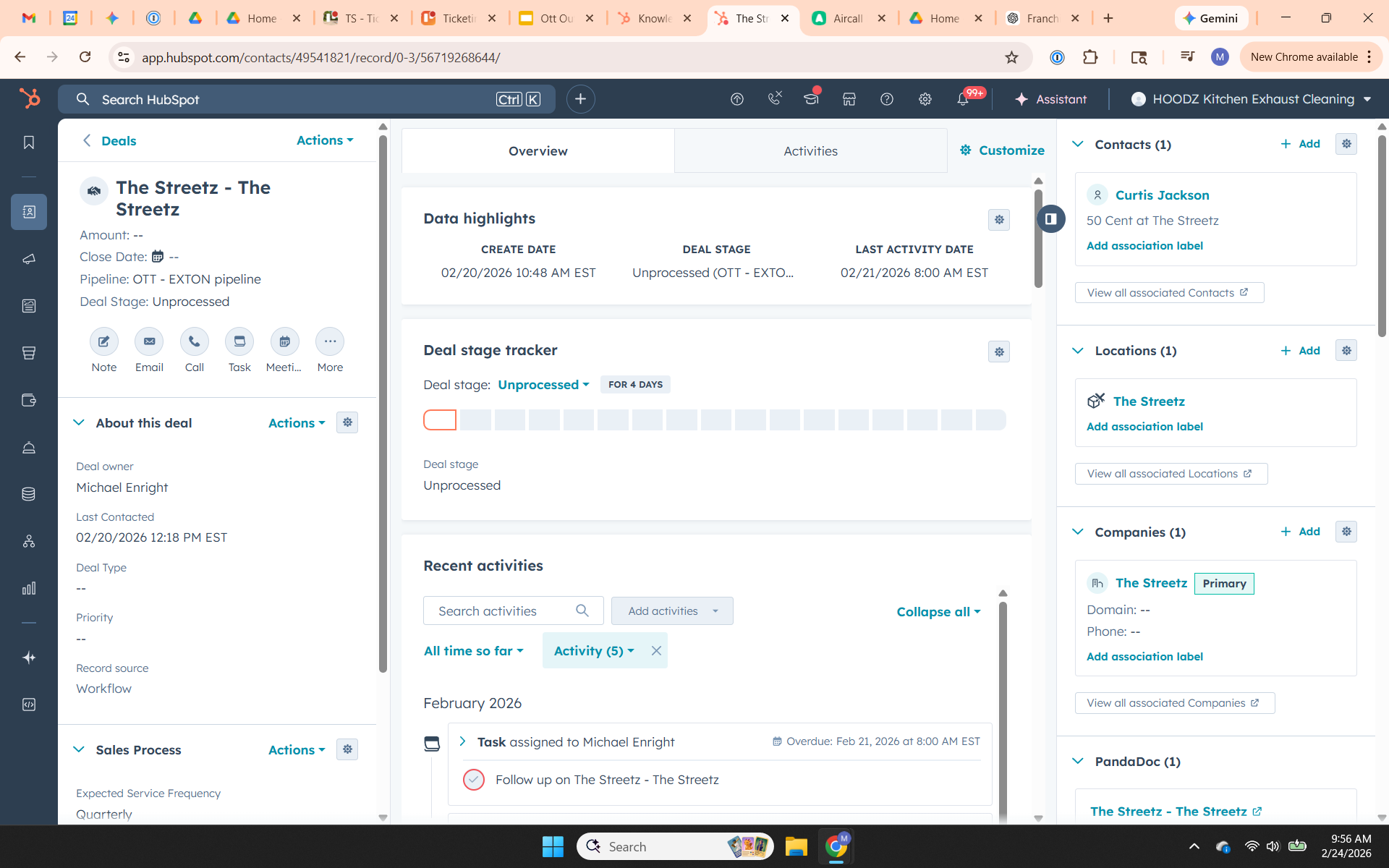Image resolution: width=1389 pixels, height=868 pixels.
Task: Open HubSpot Marketplace icon in top bar
Action: [x=849, y=99]
